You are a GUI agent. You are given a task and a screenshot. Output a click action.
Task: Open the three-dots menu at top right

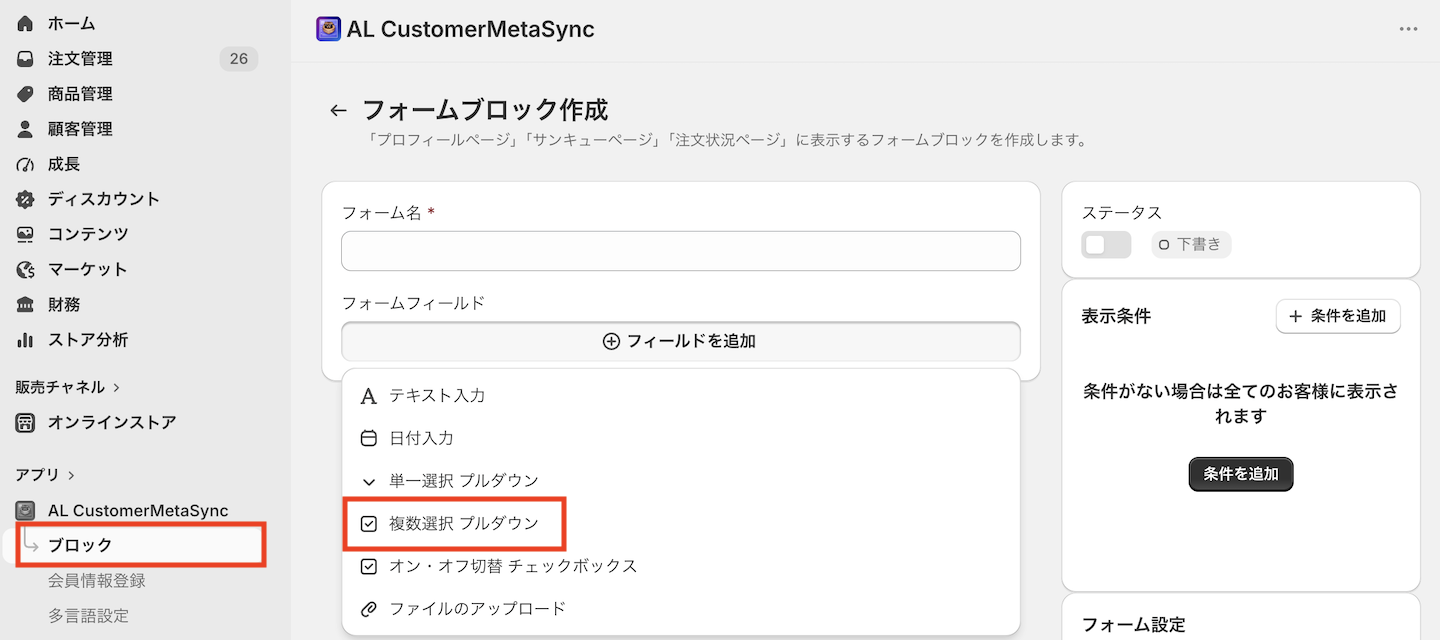[x=1408, y=29]
